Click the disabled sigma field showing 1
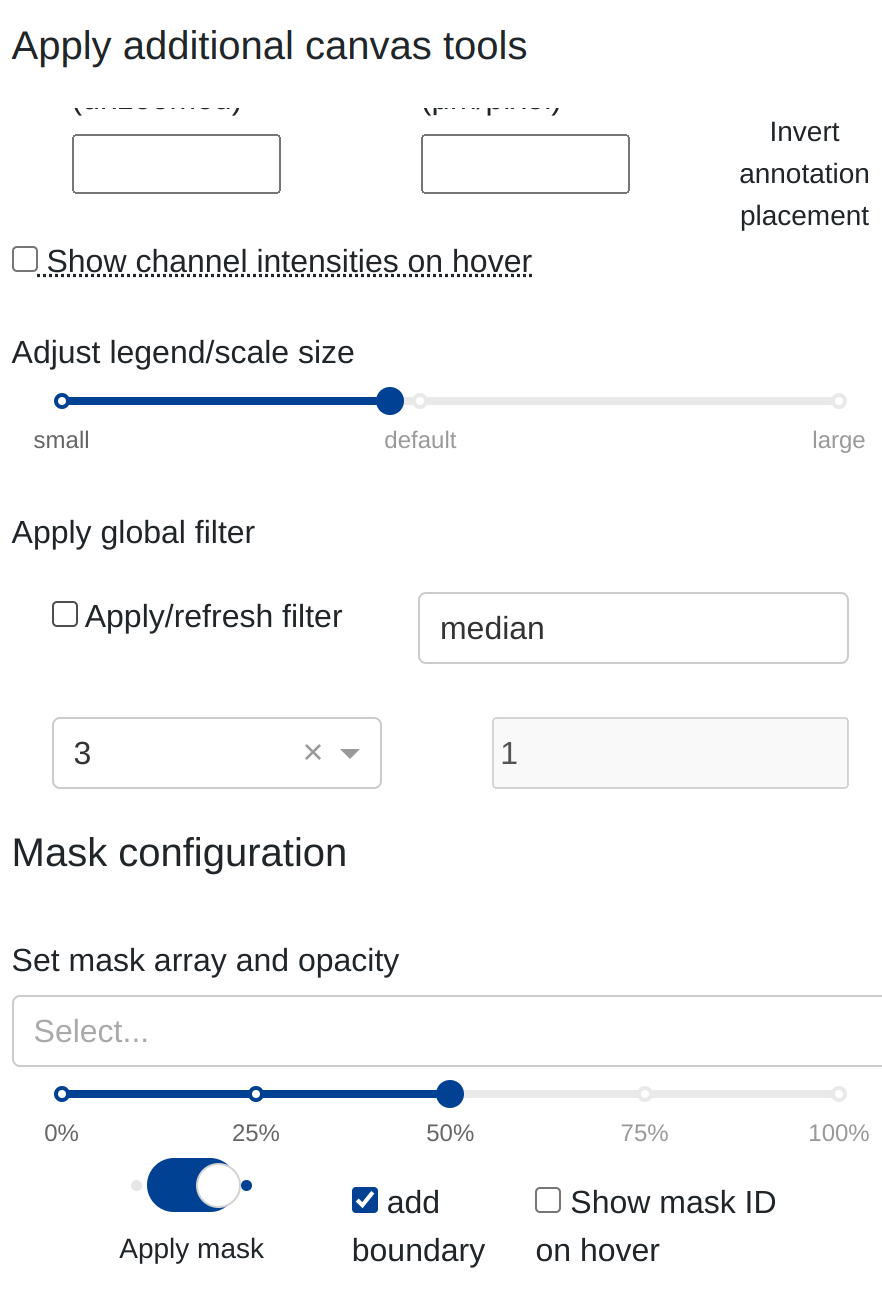 [670, 753]
